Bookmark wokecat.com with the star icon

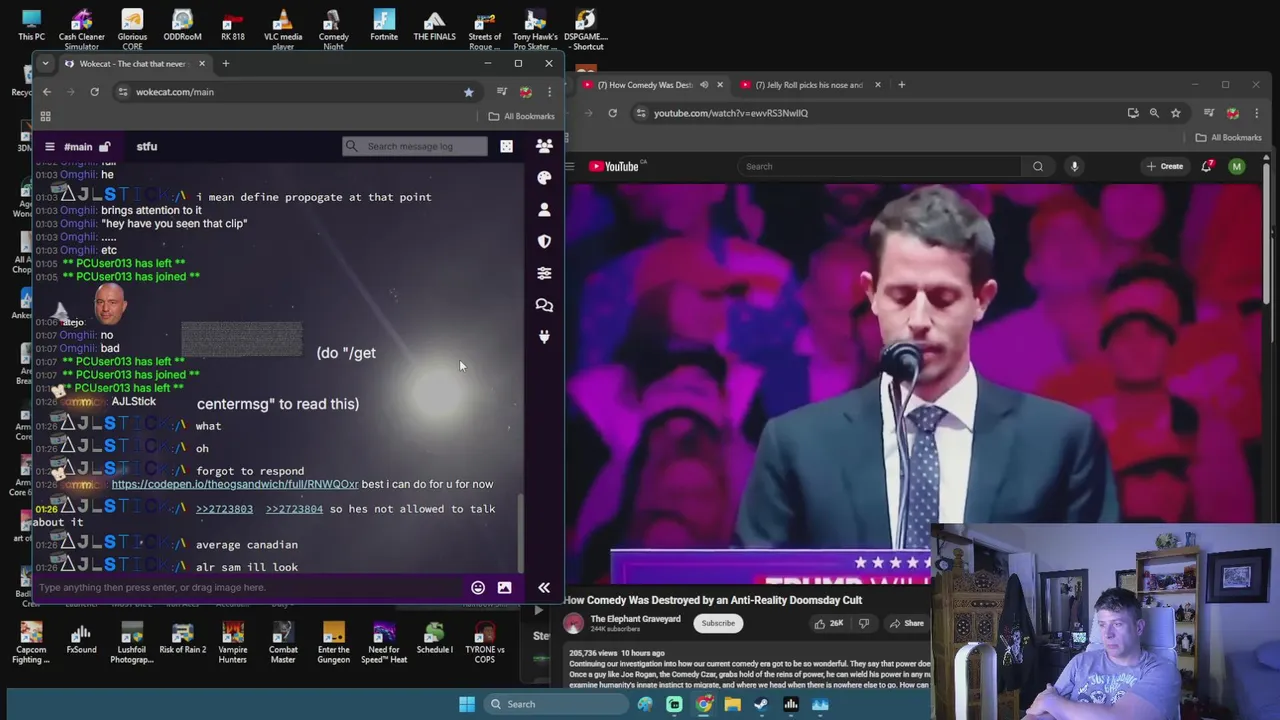pyautogui.click(x=468, y=92)
